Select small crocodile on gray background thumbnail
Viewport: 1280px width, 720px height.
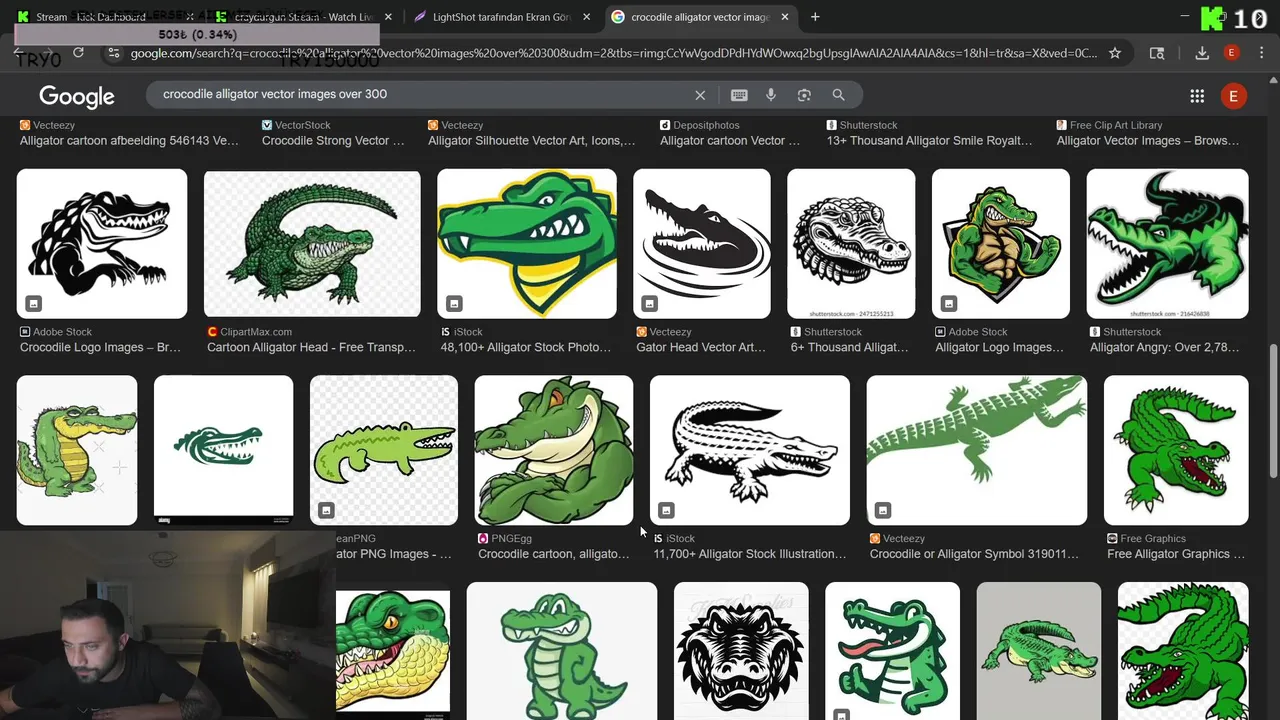pos(1039,651)
